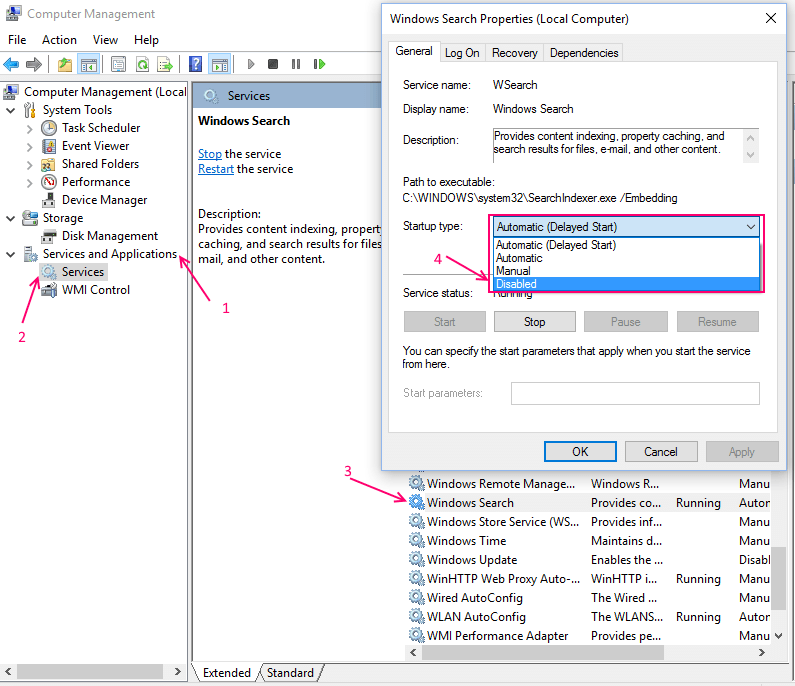Click OK in the properties dialog
This screenshot has height=686, width=795.
point(580,452)
